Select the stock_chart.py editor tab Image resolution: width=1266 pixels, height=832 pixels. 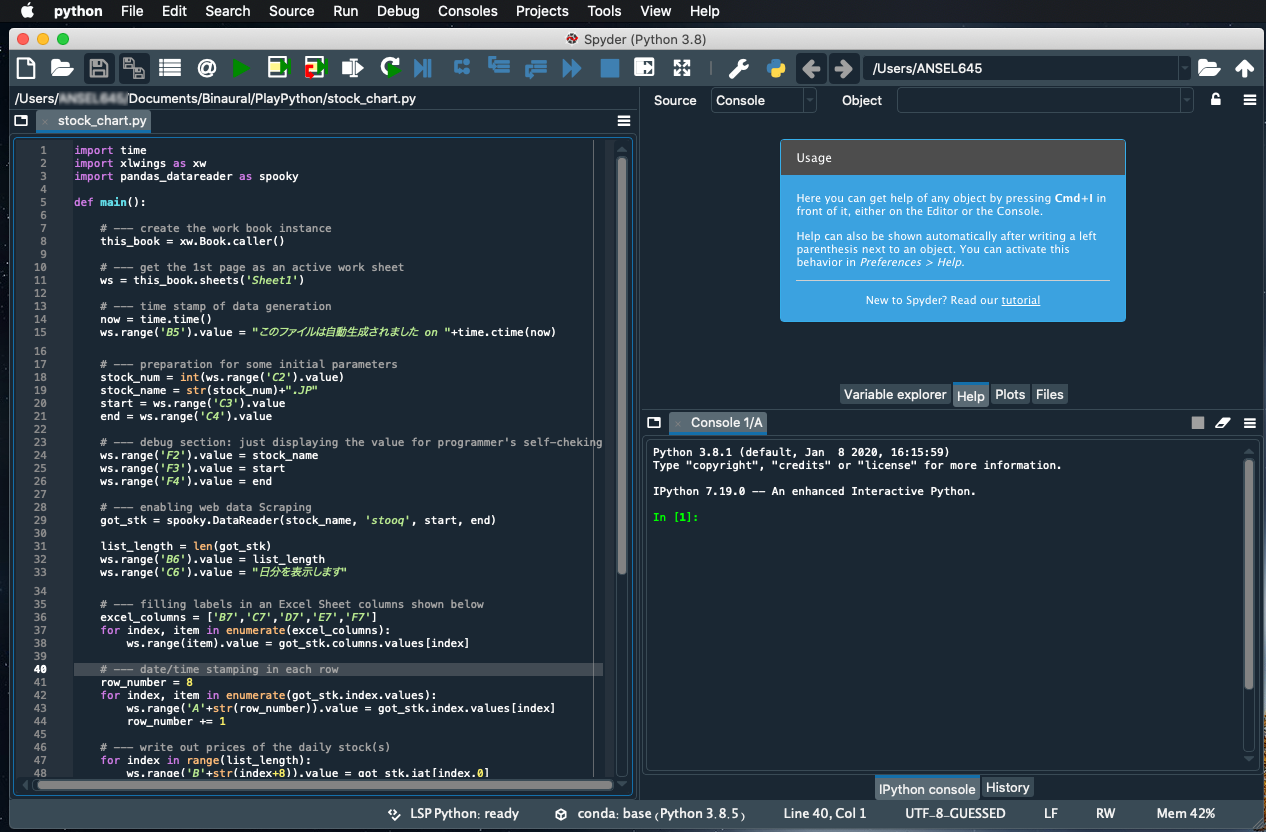click(102, 121)
